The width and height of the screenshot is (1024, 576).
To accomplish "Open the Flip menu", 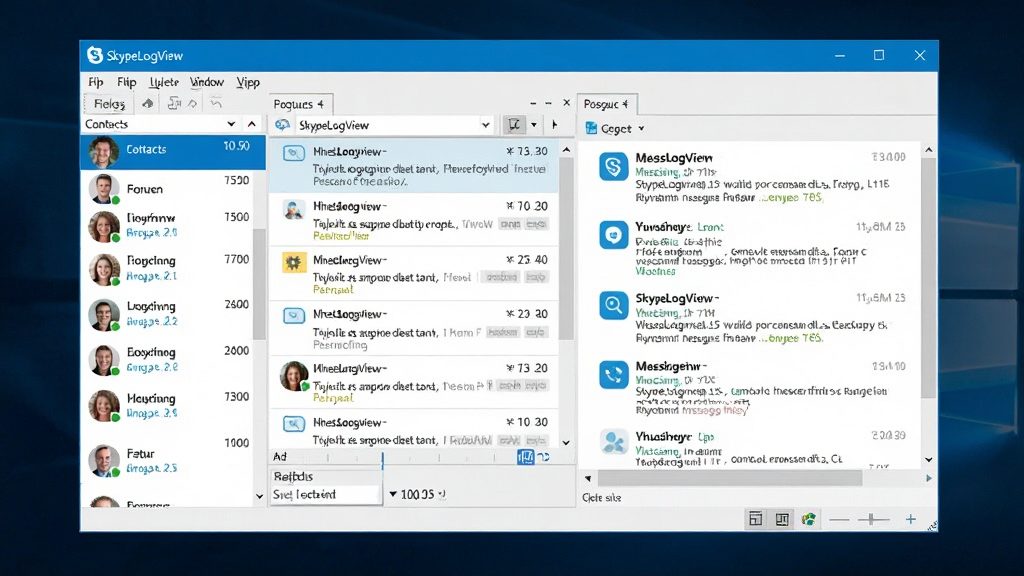I will pos(127,82).
